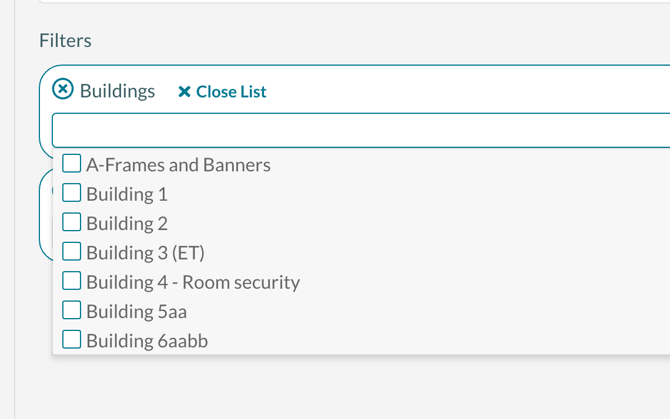Choose the Building 6aabb label text

(x=147, y=341)
